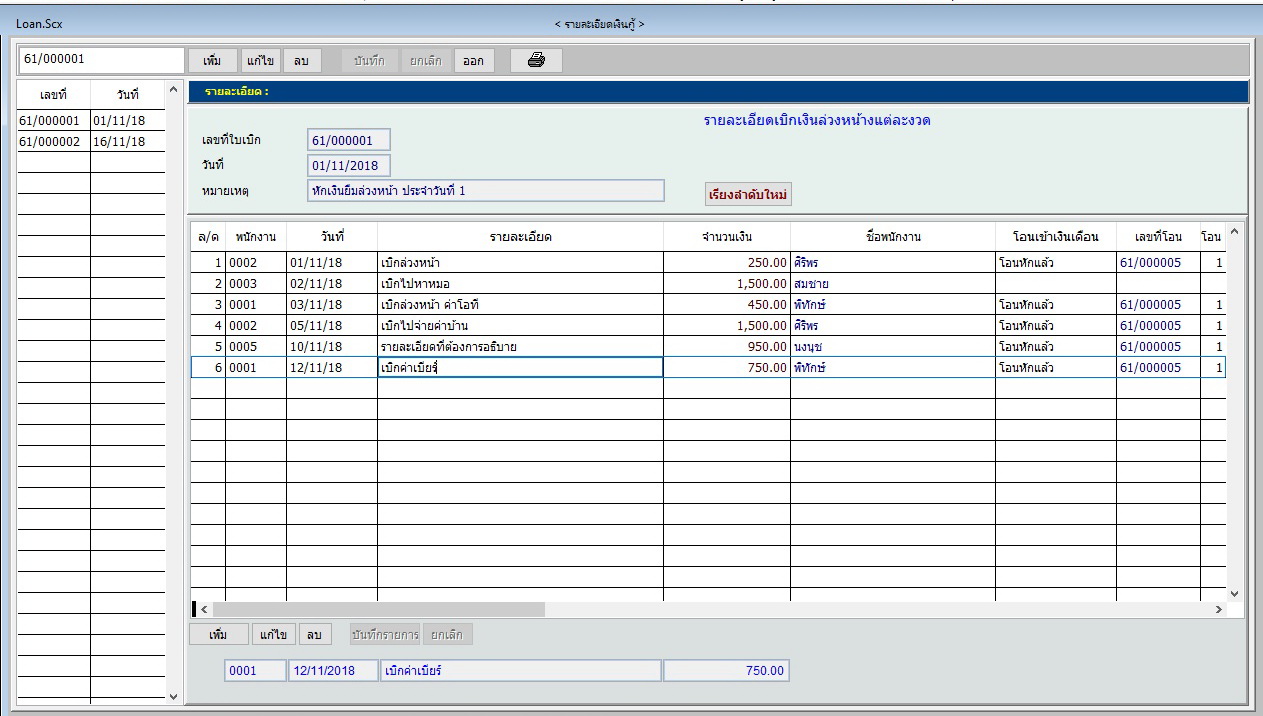This screenshot has height=716, width=1263.
Task: Click top toolbar เพิ่ม (add) button
Action: pyautogui.click(x=212, y=61)
